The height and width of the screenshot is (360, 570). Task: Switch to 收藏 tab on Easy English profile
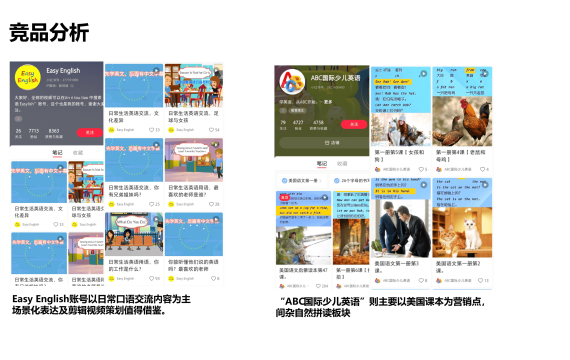click(78, 153)
